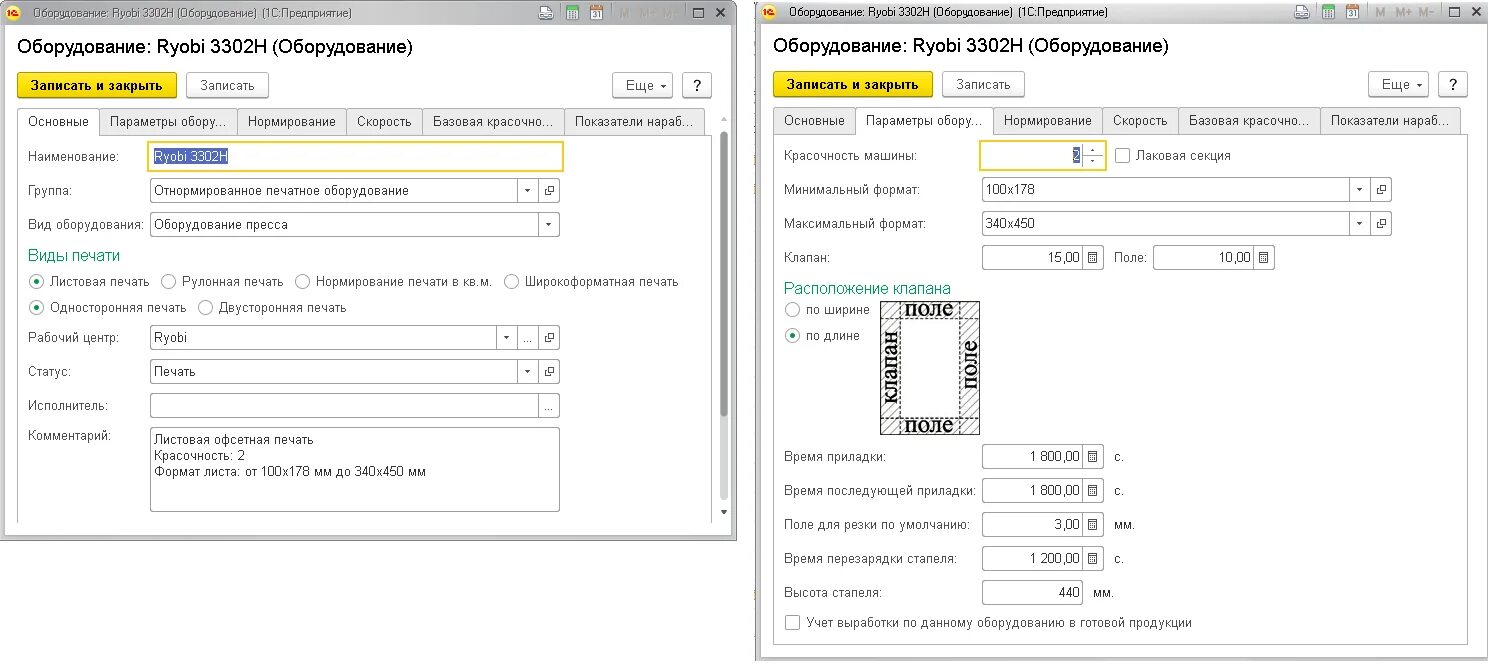Image resolution: width=1488 pixels, height=666 pixels.
Task: Open the calendar icon in the Основные-tab window title bar
Action: pos(597,13)
